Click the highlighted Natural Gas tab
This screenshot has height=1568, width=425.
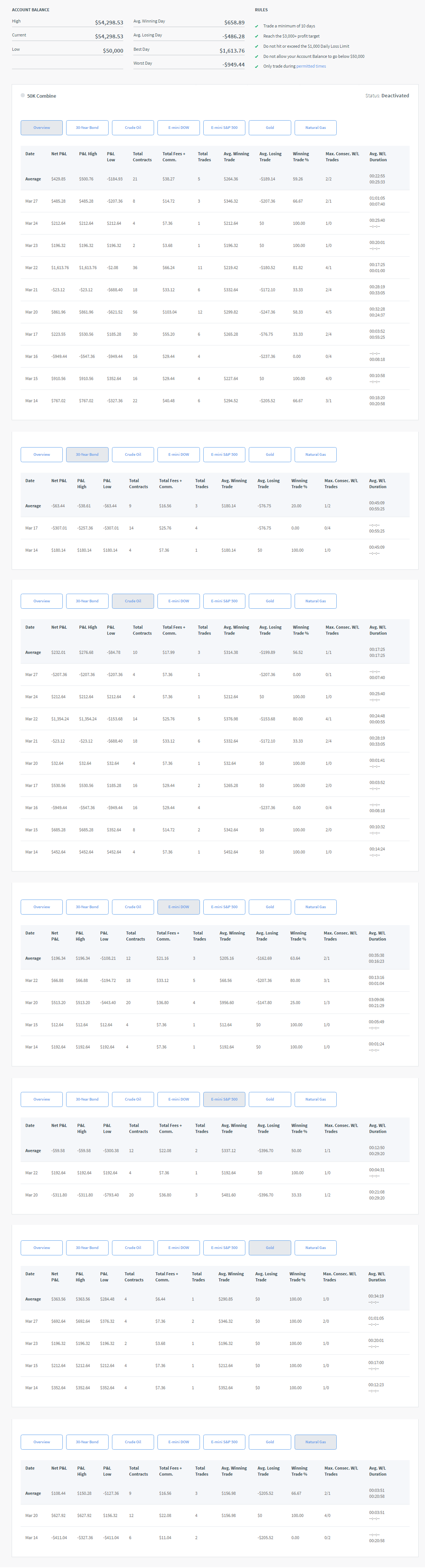pyautogui.click(x=315, y=1442)
